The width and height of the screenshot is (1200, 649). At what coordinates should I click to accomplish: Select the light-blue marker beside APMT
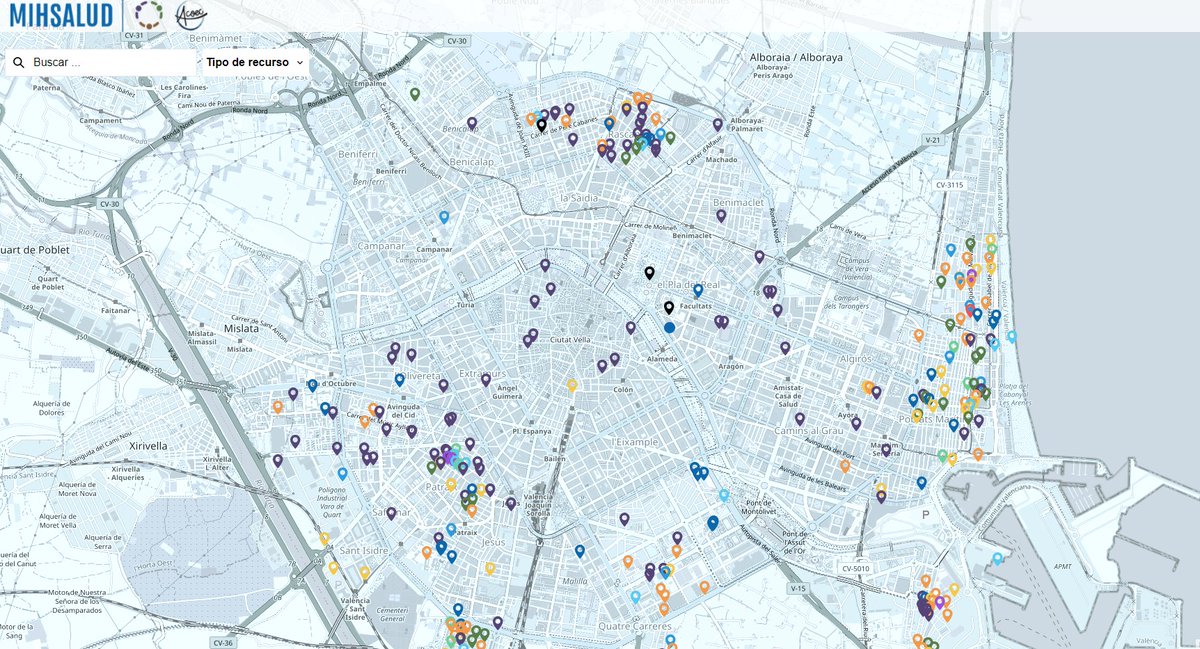point(997,558)
